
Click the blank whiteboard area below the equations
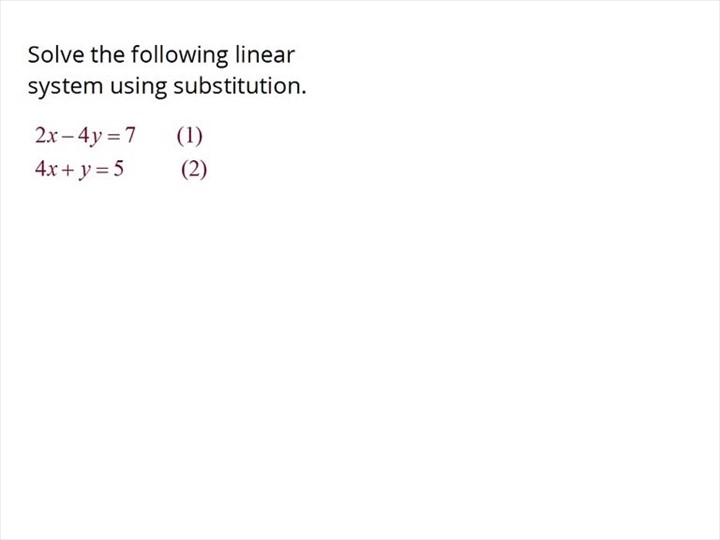[x=360, y=360]
